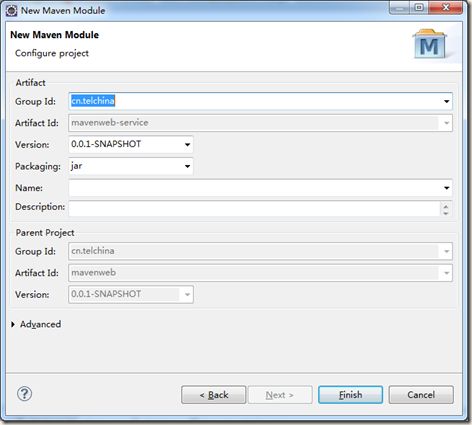Minimize the New Maven Module window
Screen dimensions: 472x425
click(399, 8)
